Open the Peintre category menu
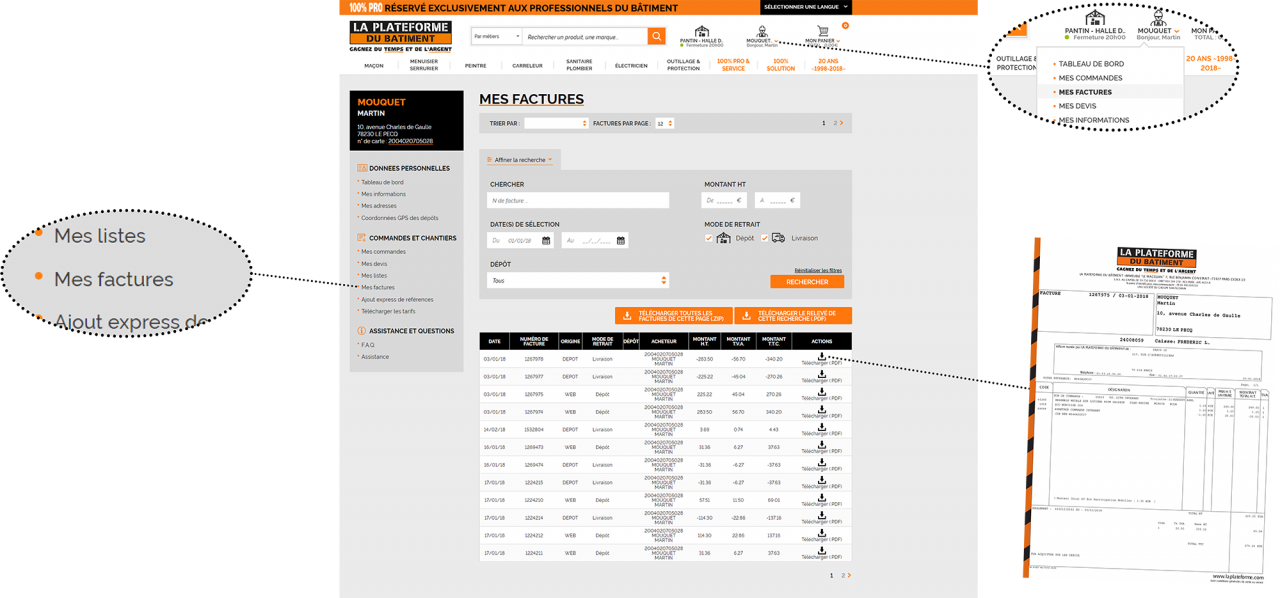The image size is (1280, 598). (x=476, y=66)
